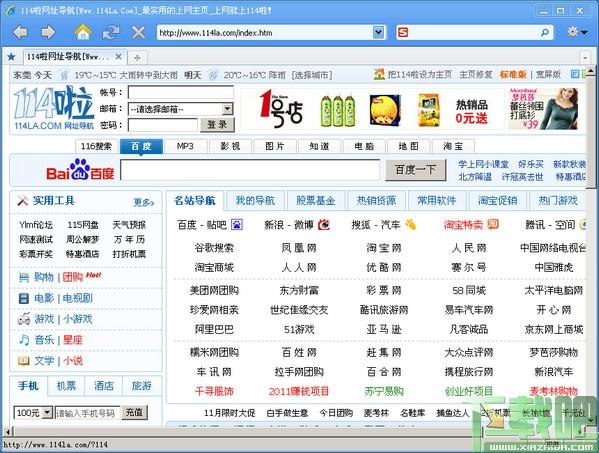Open the 更多 link in 实用工具

pyautogui.click(x=144, y=202)
